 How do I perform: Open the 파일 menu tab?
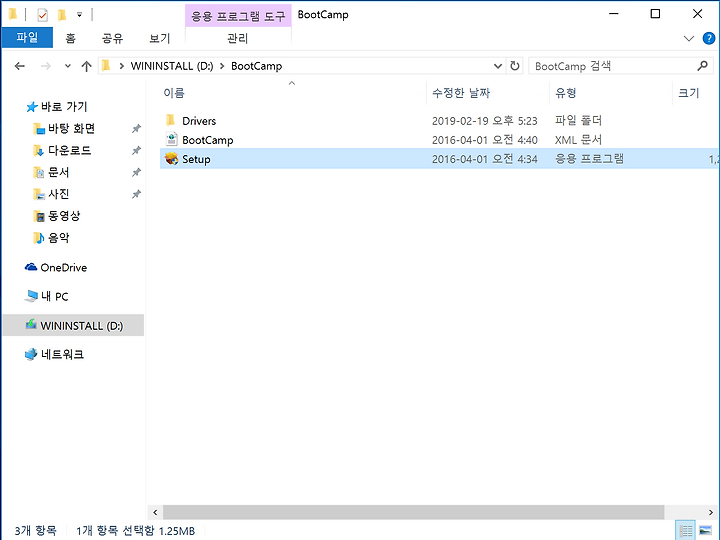tap(27, 38)
